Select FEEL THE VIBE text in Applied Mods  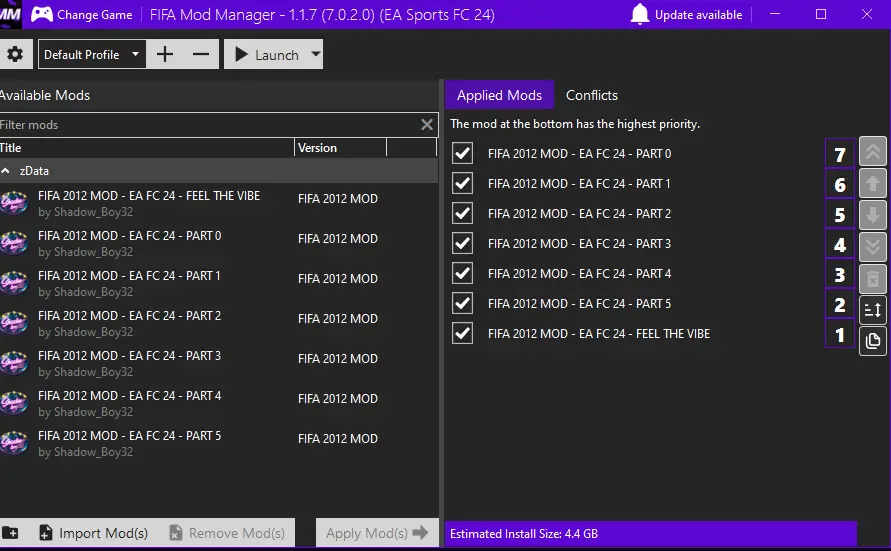tap(599, 334)
